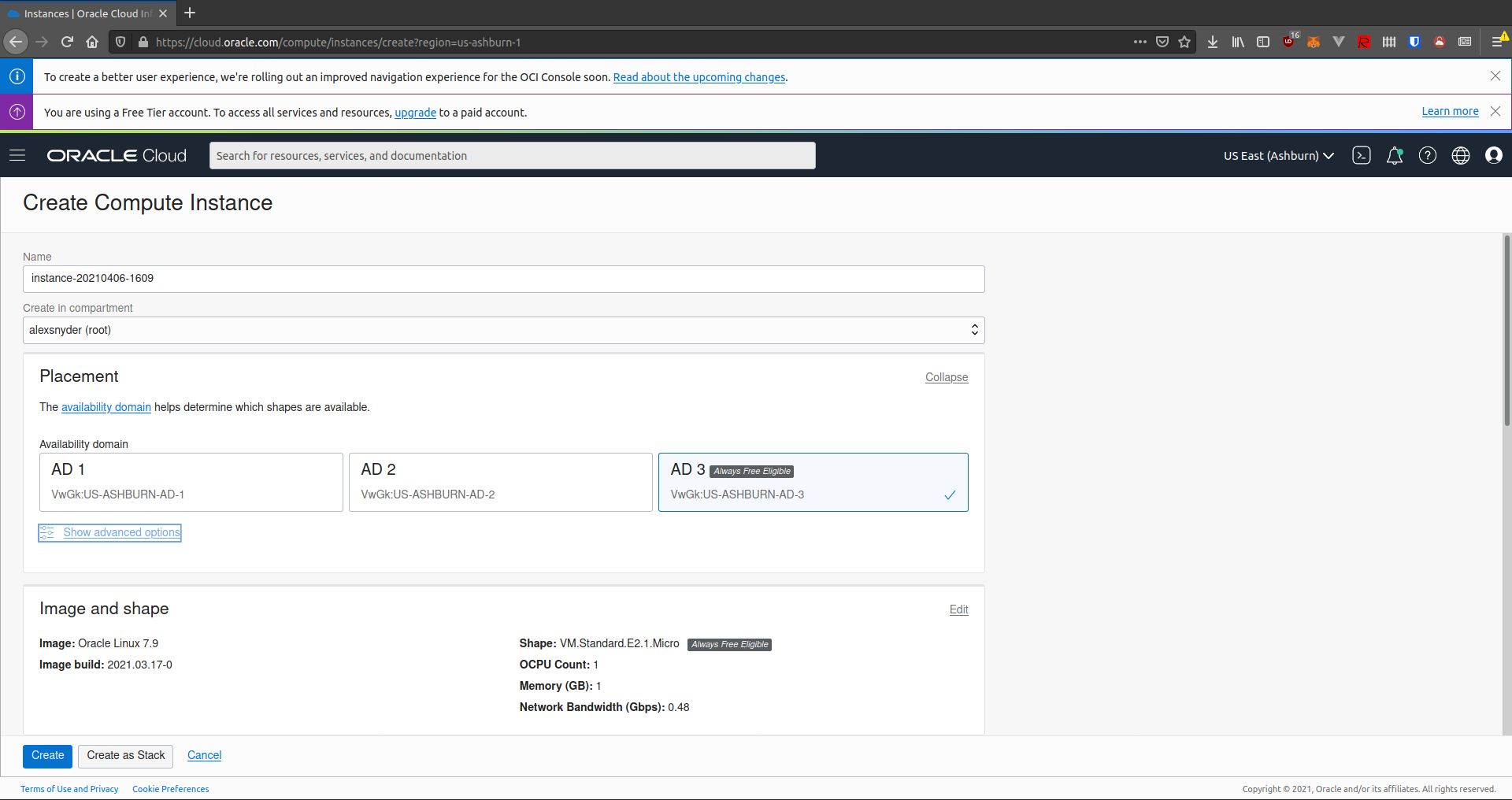Open the user profile avatar menu
1512x800 pixels.
point(1494,156)
